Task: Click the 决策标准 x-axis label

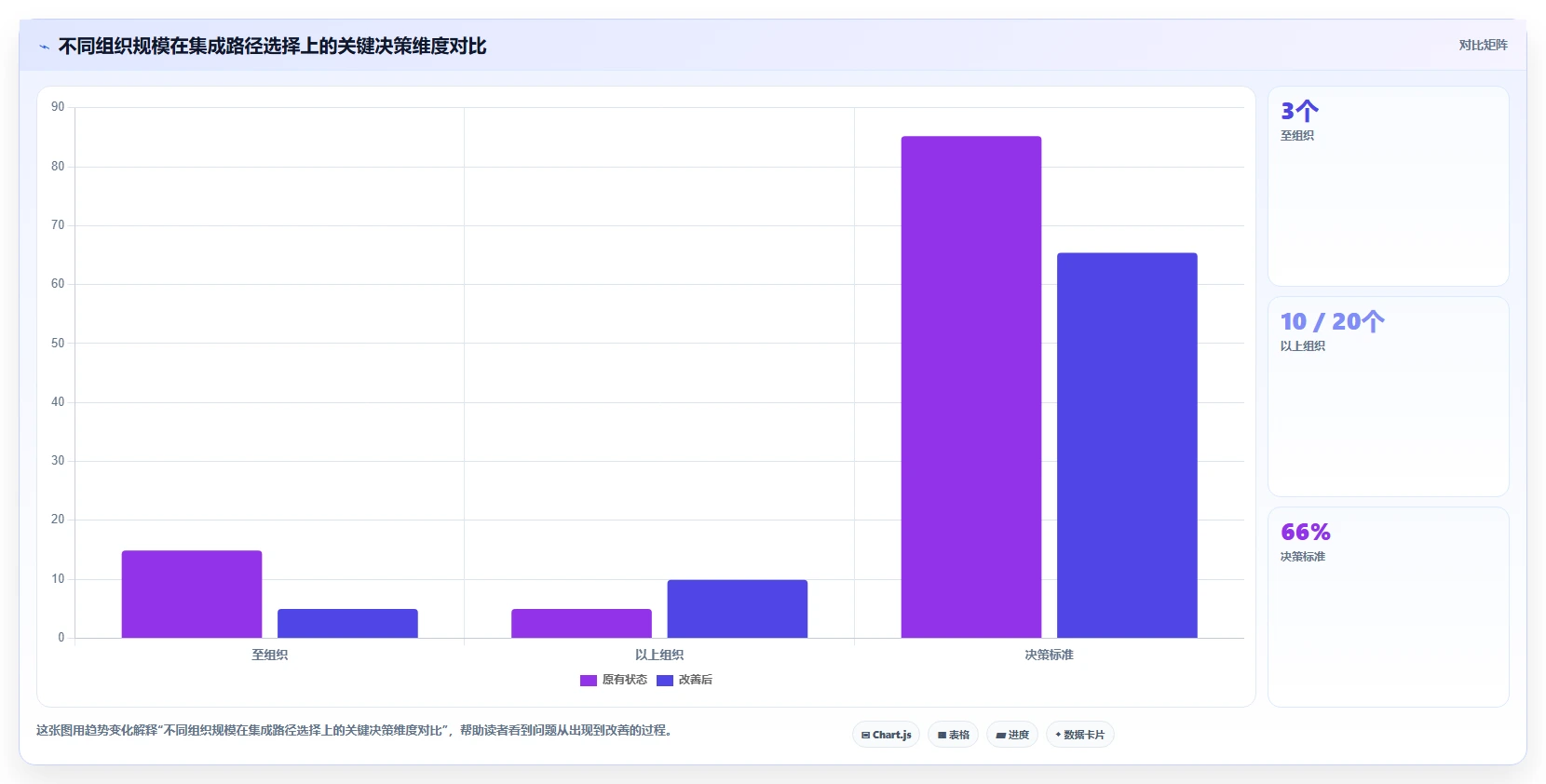Action: 1050,656
